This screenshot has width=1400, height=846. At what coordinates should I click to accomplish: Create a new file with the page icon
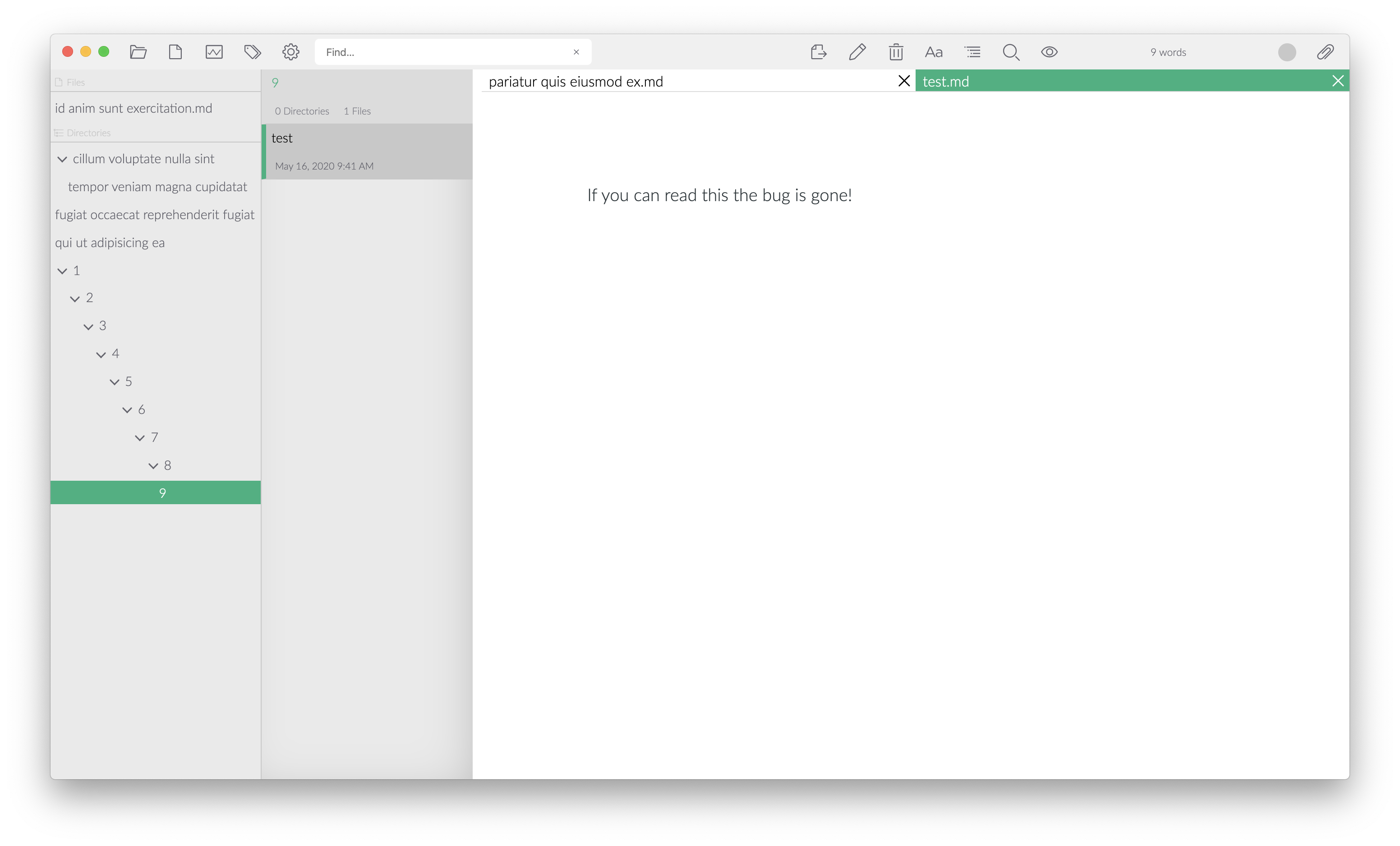(x=175, y=52)
